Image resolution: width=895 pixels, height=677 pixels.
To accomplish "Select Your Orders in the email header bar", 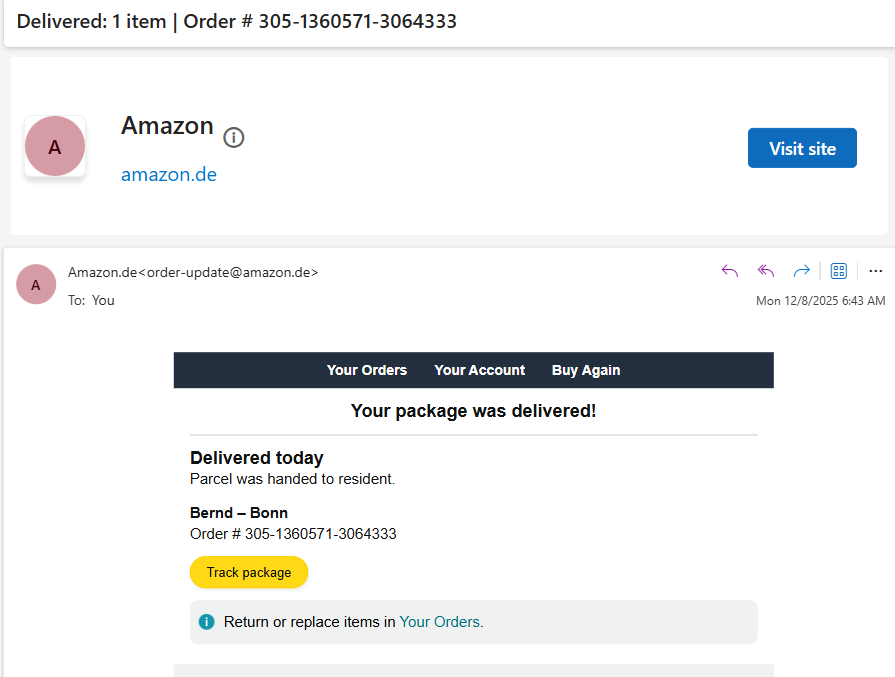I will point(367,370).
